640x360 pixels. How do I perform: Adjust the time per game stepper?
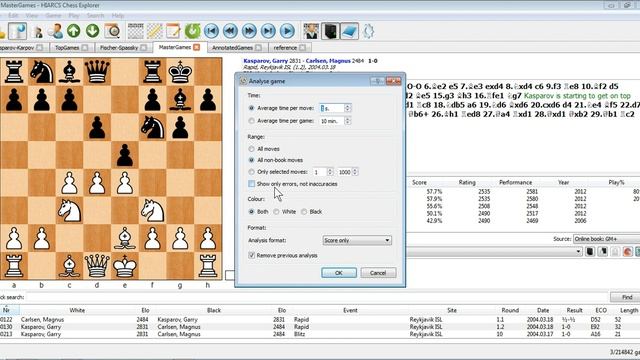pyautogui.click(x=347, y=121)
